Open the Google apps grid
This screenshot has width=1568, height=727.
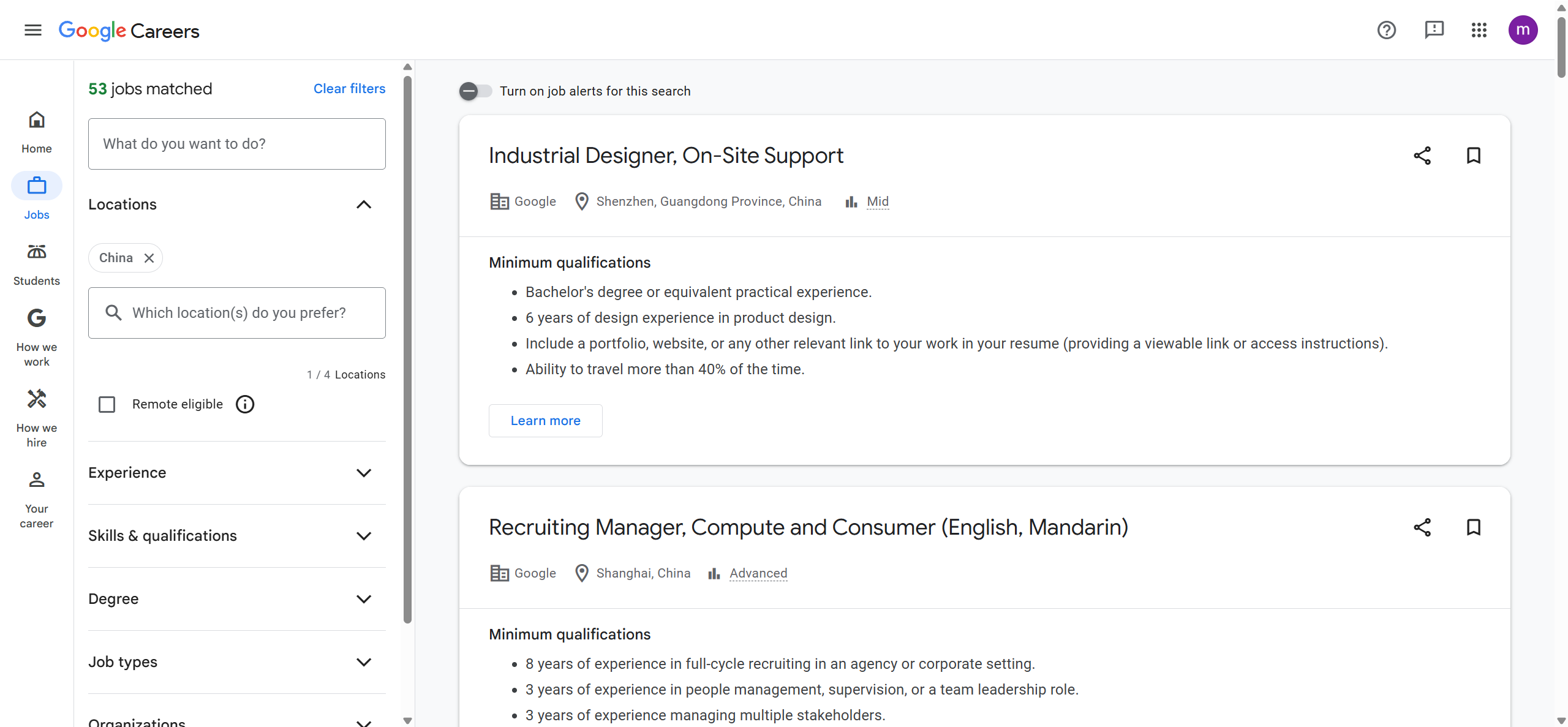pos(1479,30)
